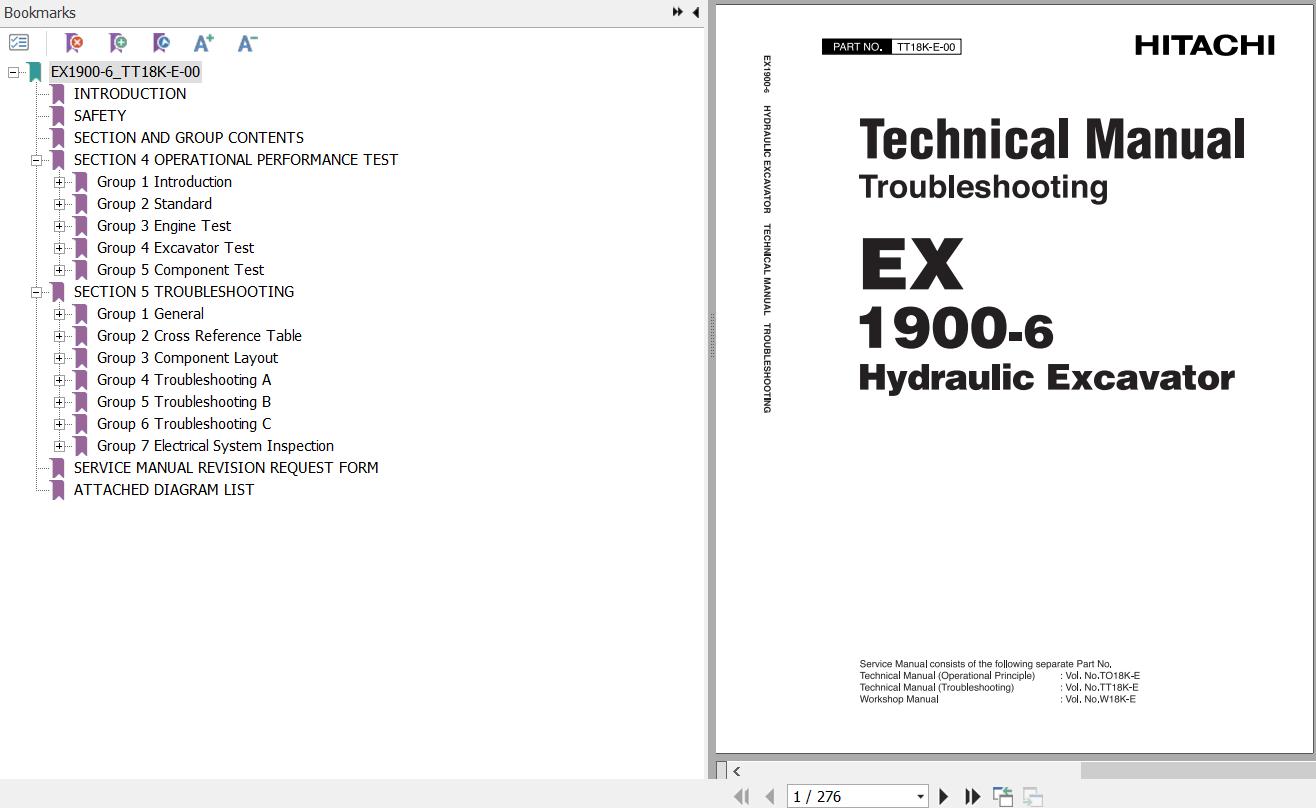The height and width of the screenshot is (808, 1316).
Task: Go to Group 3 Component Layout
Action: click(x=187, y=358)
